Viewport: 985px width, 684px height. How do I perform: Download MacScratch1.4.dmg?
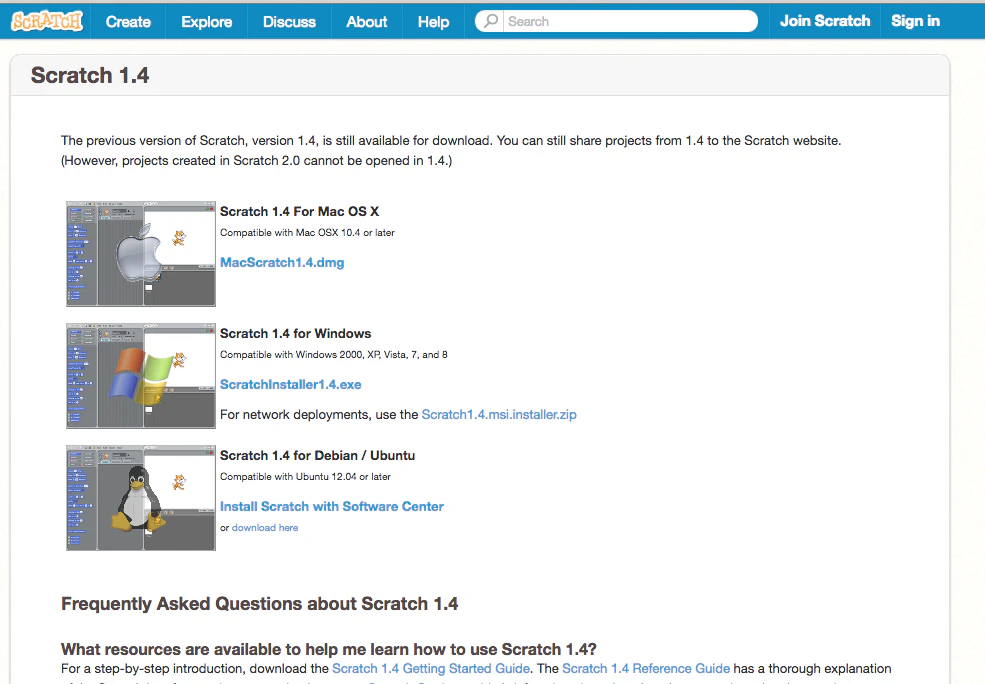coord(282,263)
